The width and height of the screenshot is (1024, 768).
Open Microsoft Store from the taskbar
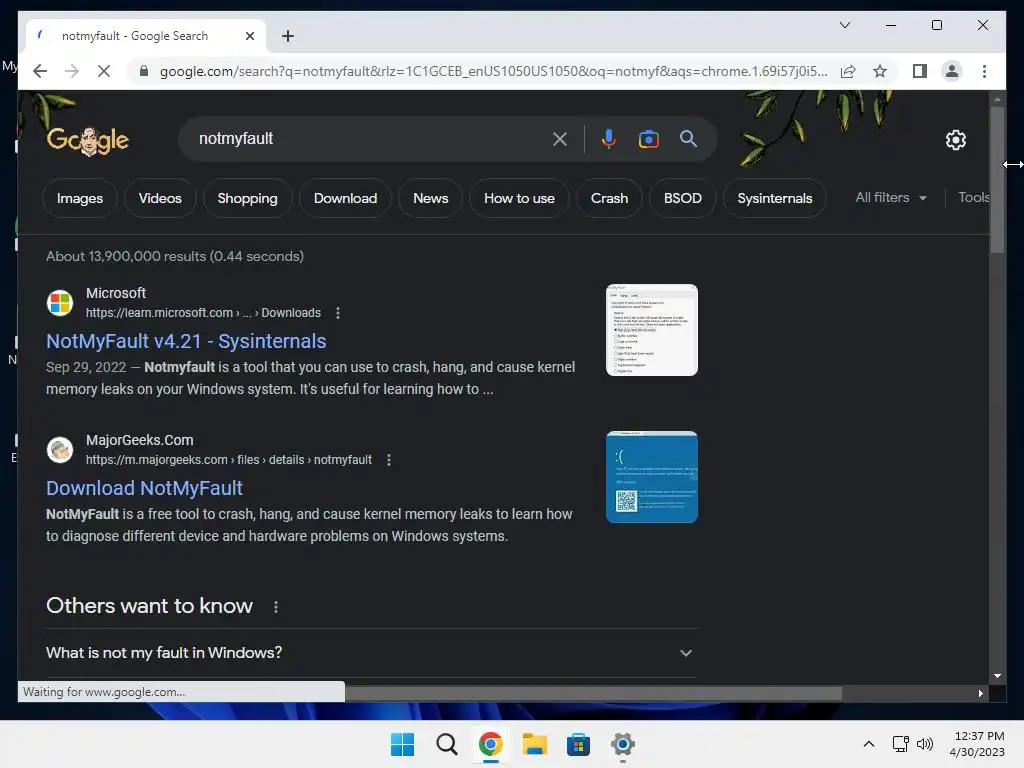pos(578,744)
